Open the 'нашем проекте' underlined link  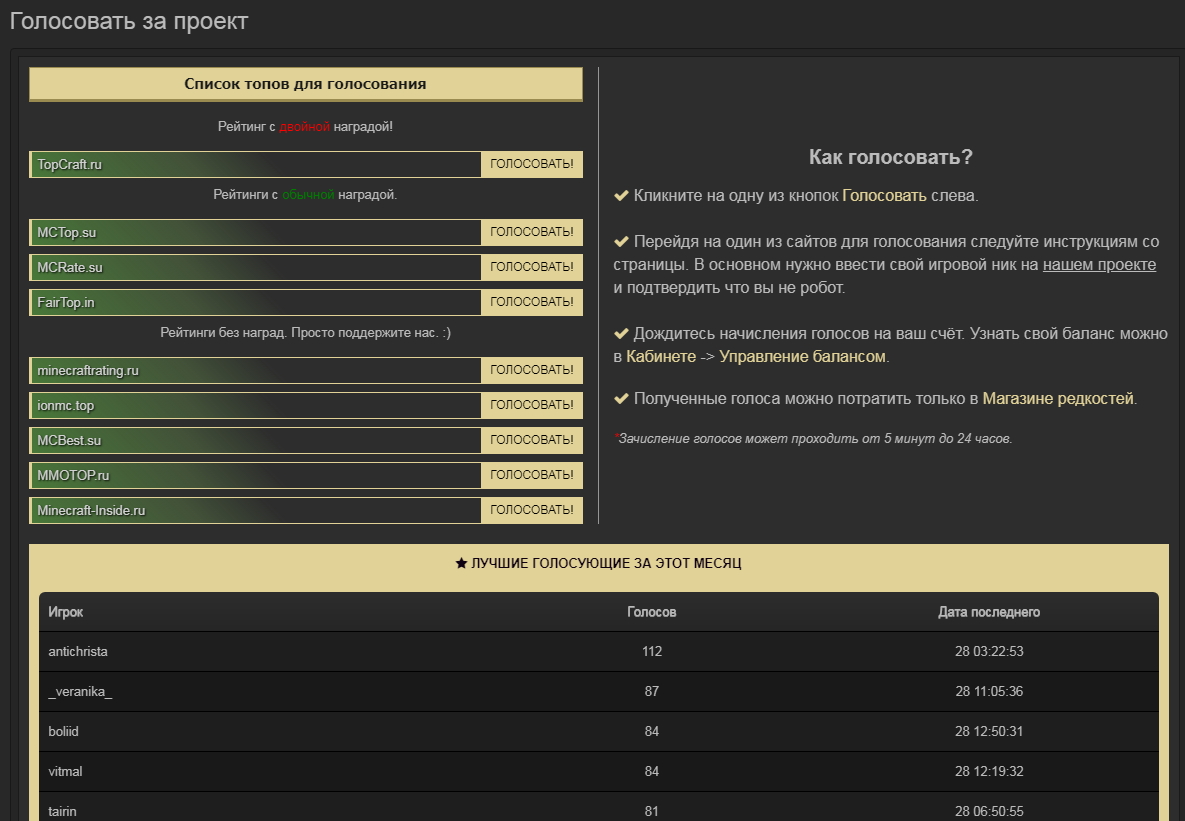pyautogui.click(x=1099, y=264)
